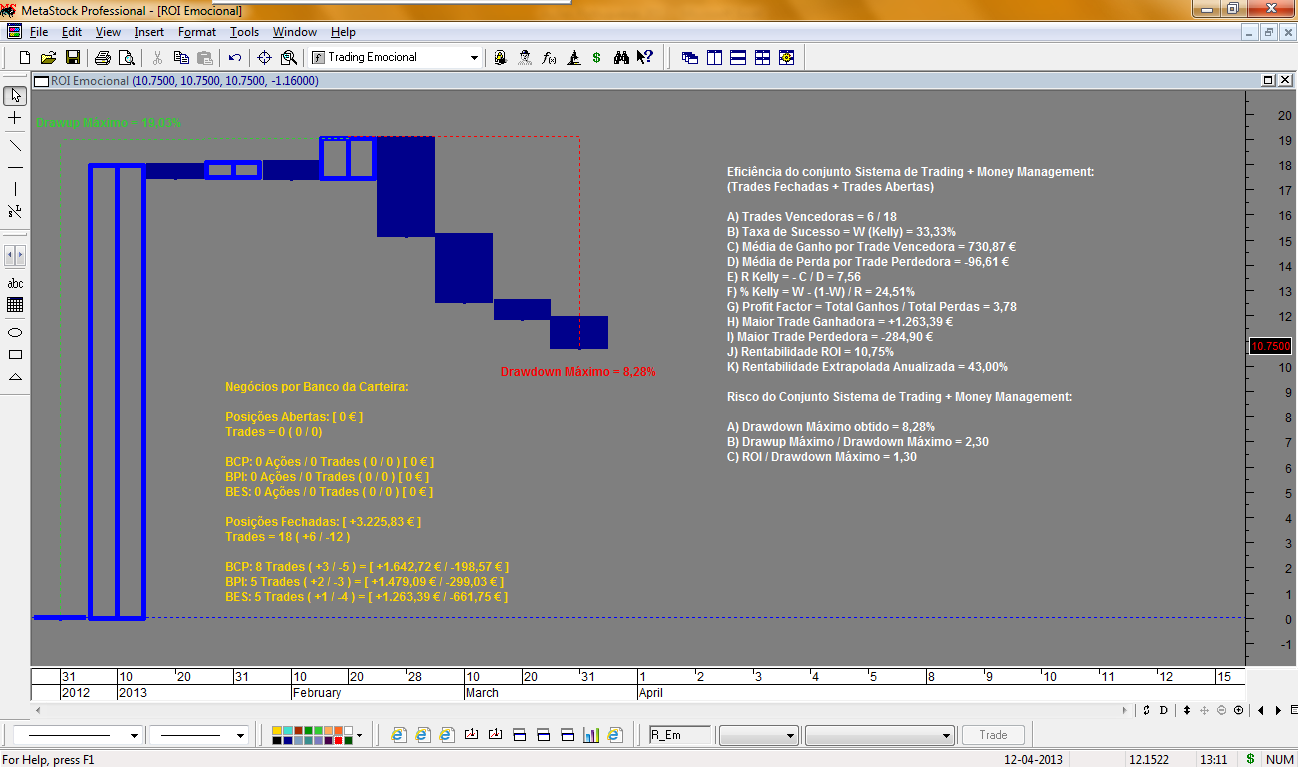Cascade windows using toolbar icon

[690, 58]
